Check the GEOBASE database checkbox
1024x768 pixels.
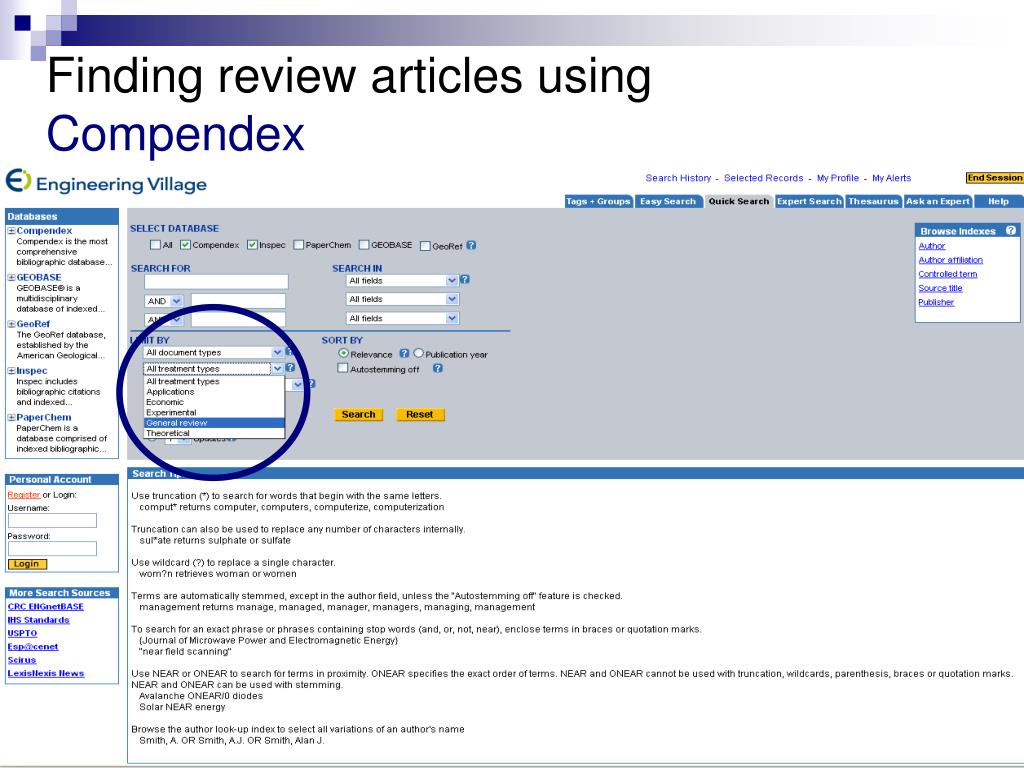coord(364,245)
